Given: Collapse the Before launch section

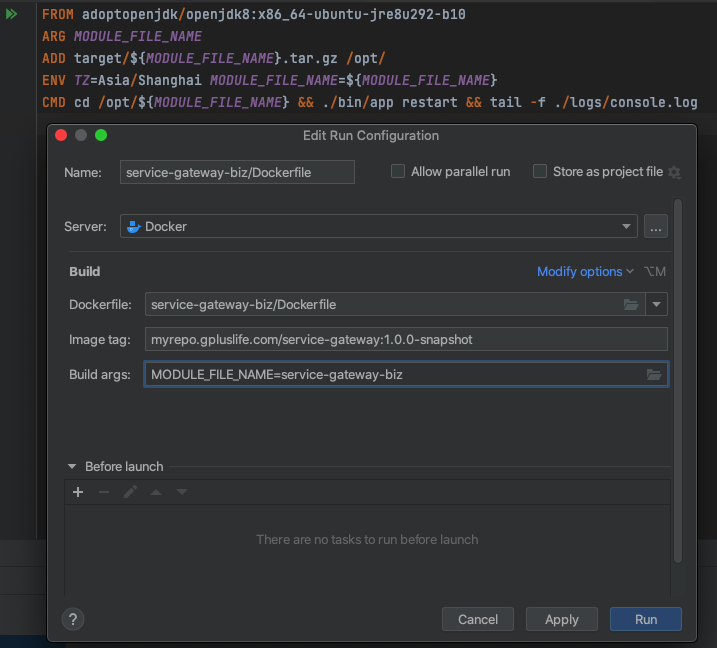Looking at the screenshot, I should [72, 466].
